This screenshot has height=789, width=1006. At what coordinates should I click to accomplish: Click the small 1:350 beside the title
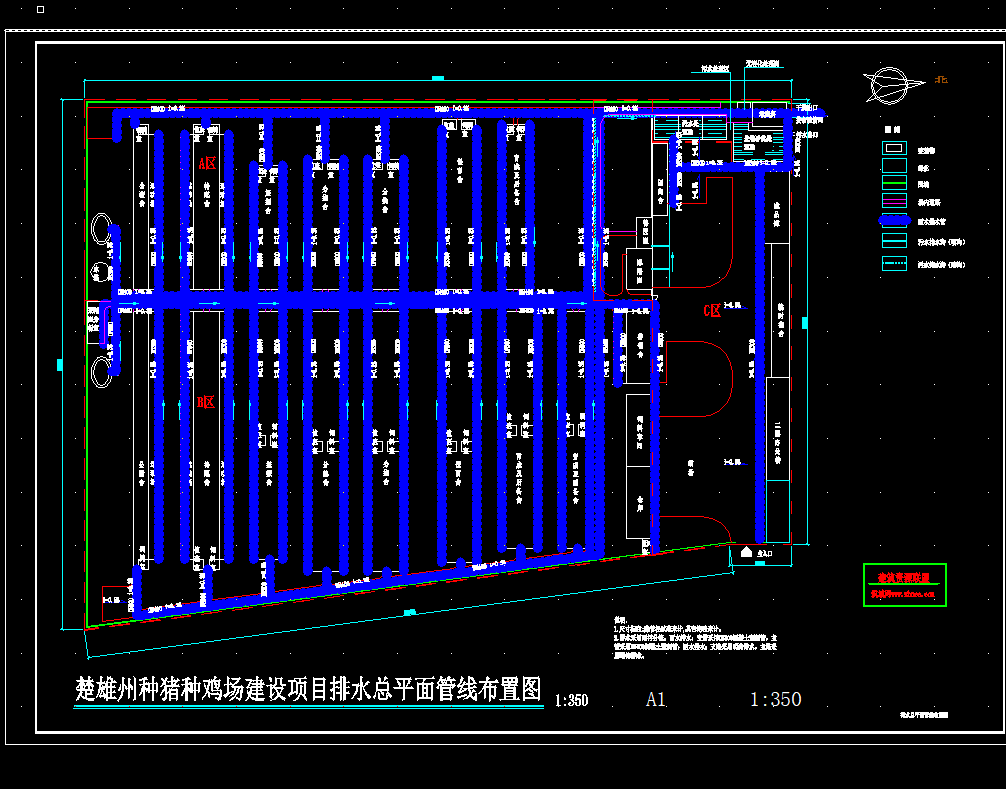(571, 700)
